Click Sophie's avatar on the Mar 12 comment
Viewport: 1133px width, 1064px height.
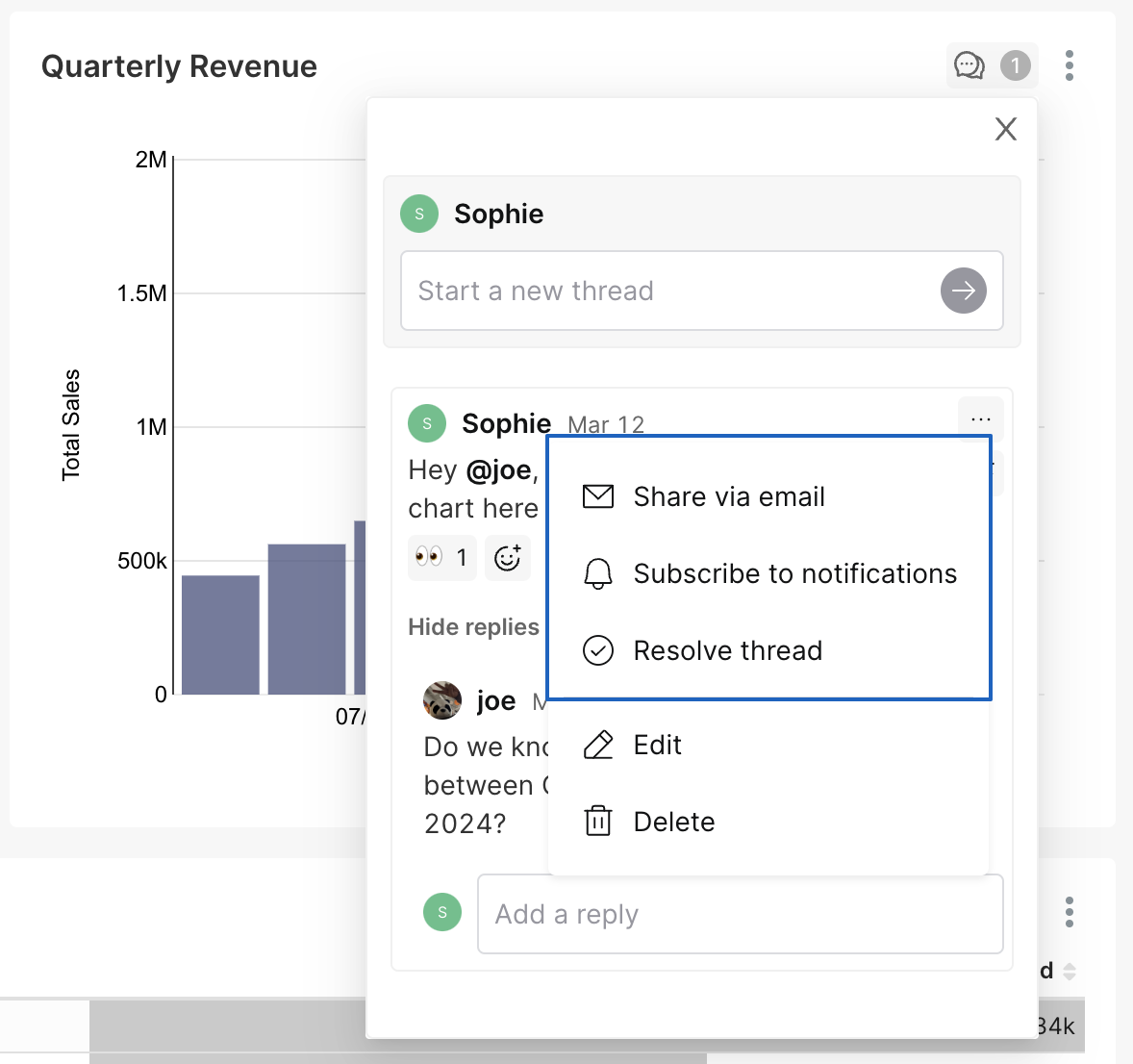tap(427, 423)
